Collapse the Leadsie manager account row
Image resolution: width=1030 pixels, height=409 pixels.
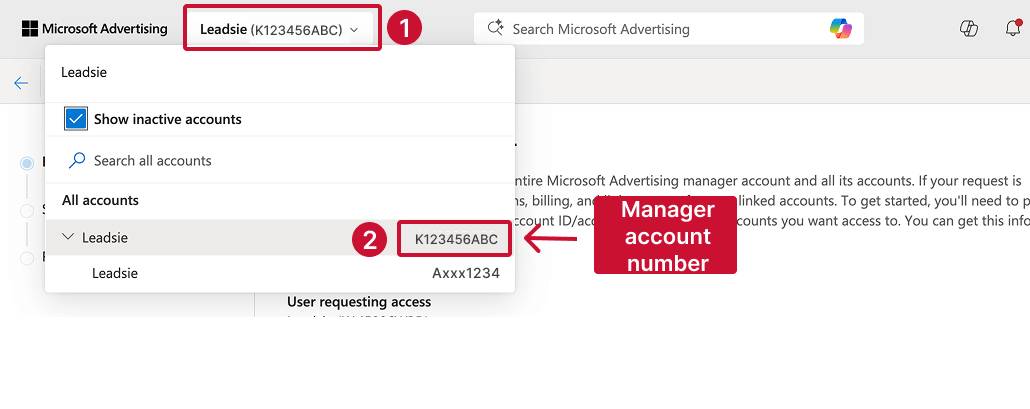point(68,237)
